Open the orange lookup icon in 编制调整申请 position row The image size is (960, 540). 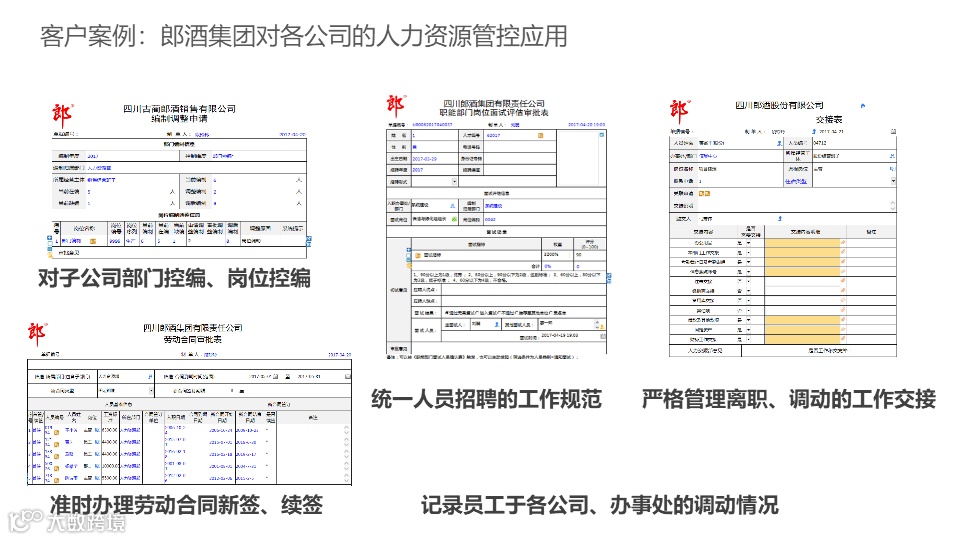(93, 241)
